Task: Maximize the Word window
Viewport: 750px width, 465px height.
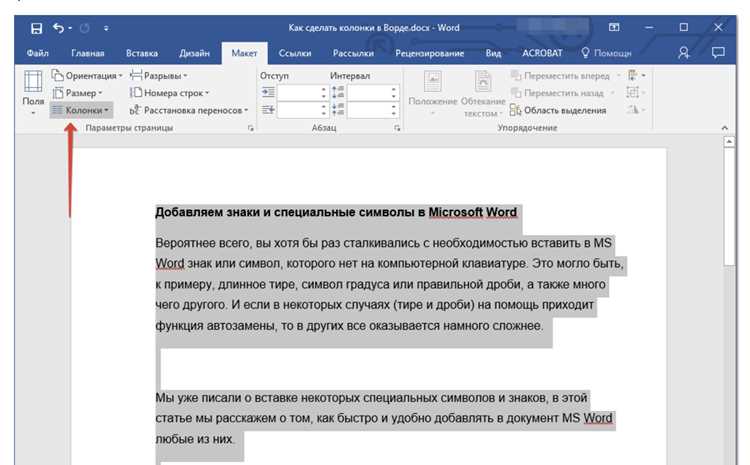Action: tap(684, 27)
